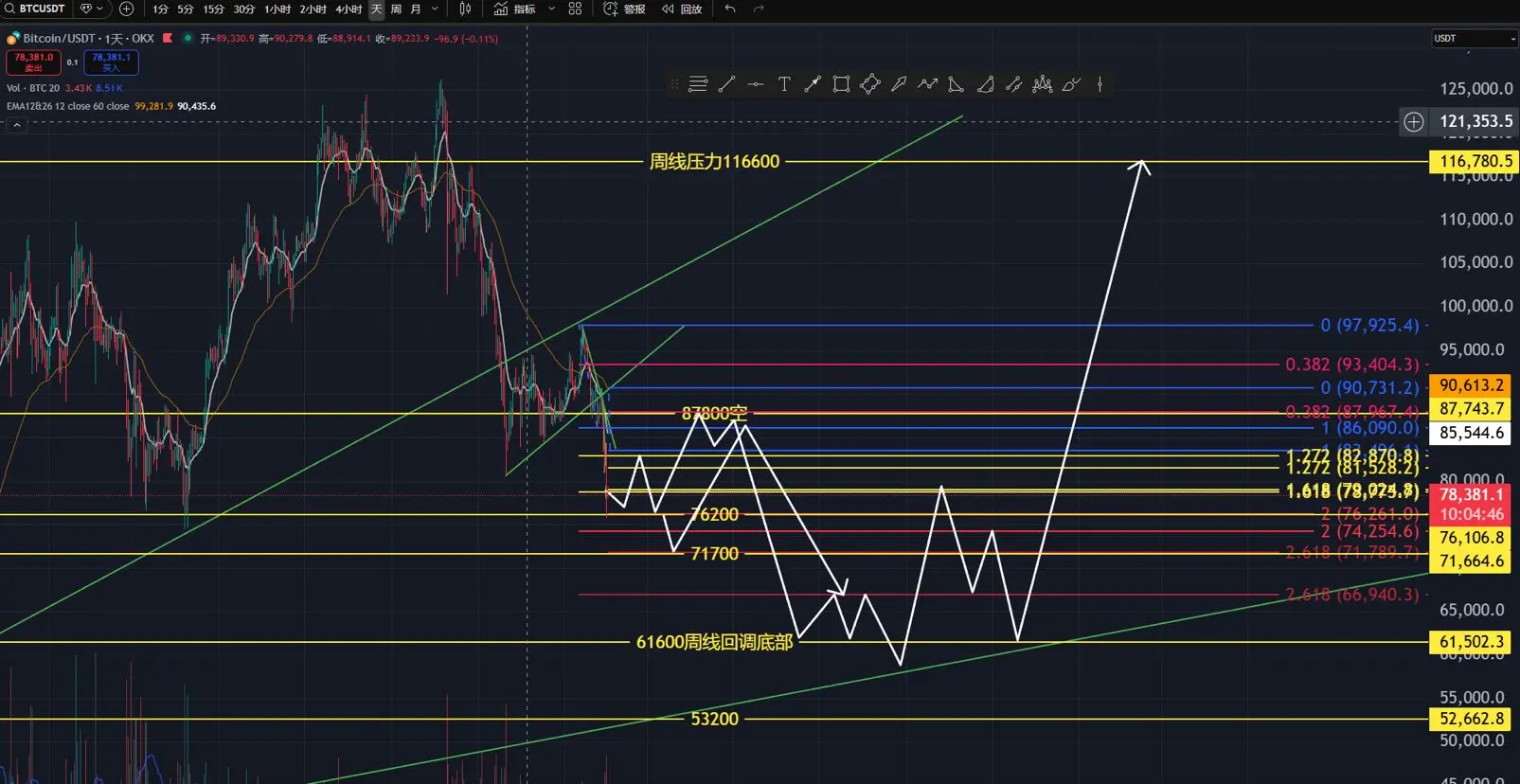This screenshot has width=1520, height=784.
Task: Expand the timeframe list dropdown arrow
Action: point(435,9)
